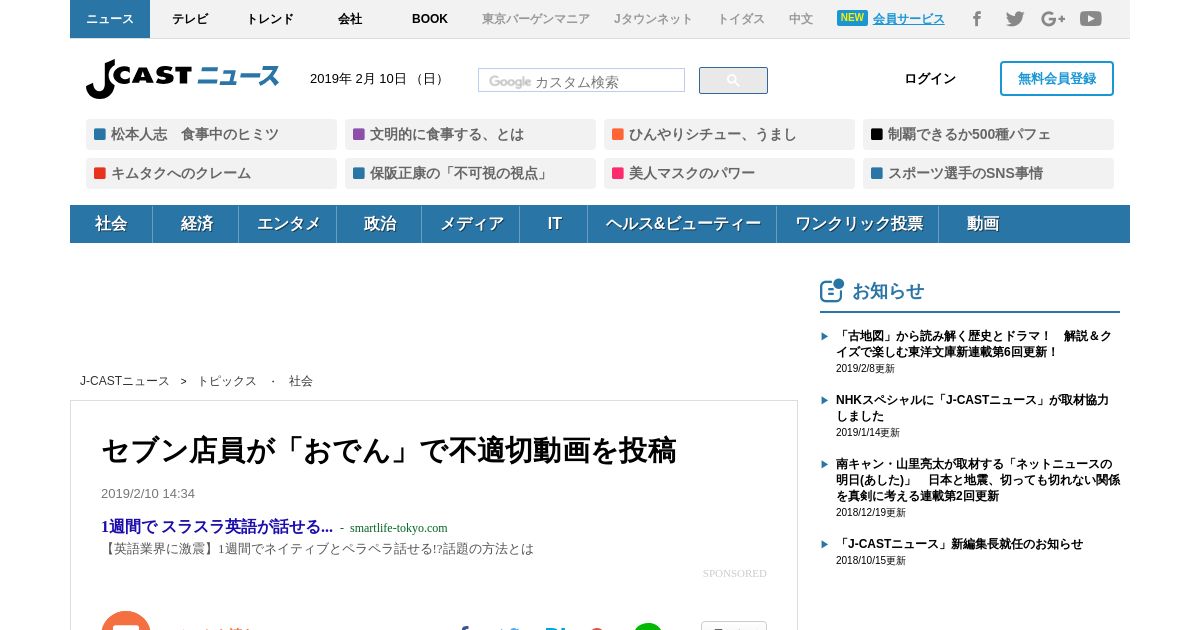Select the 会社 tab
Viewport: 1200px width, 630px height.
[x=350, y=19]
